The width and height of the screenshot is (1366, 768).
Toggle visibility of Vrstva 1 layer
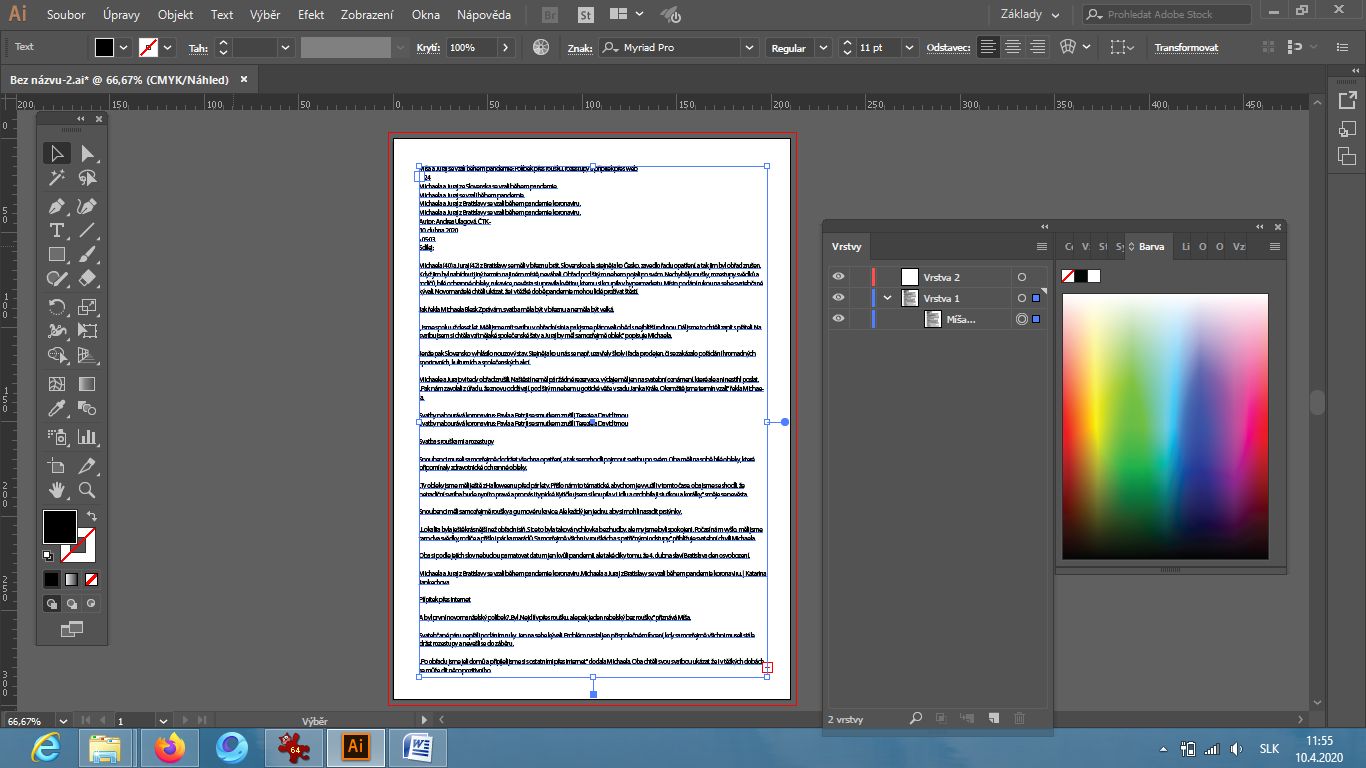tap(838, 298)
